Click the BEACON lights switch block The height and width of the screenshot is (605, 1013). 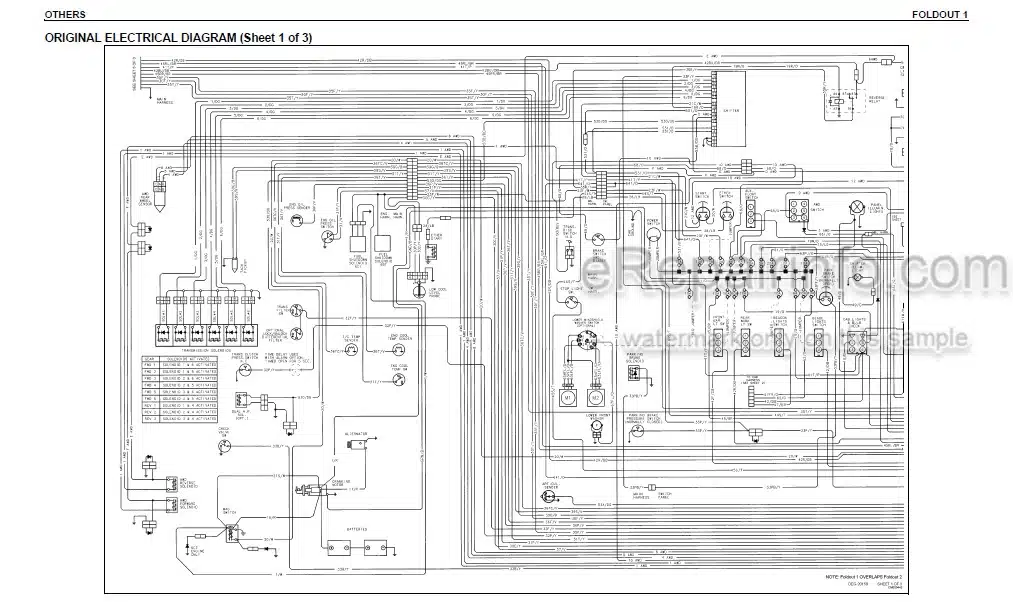[779, 344]
